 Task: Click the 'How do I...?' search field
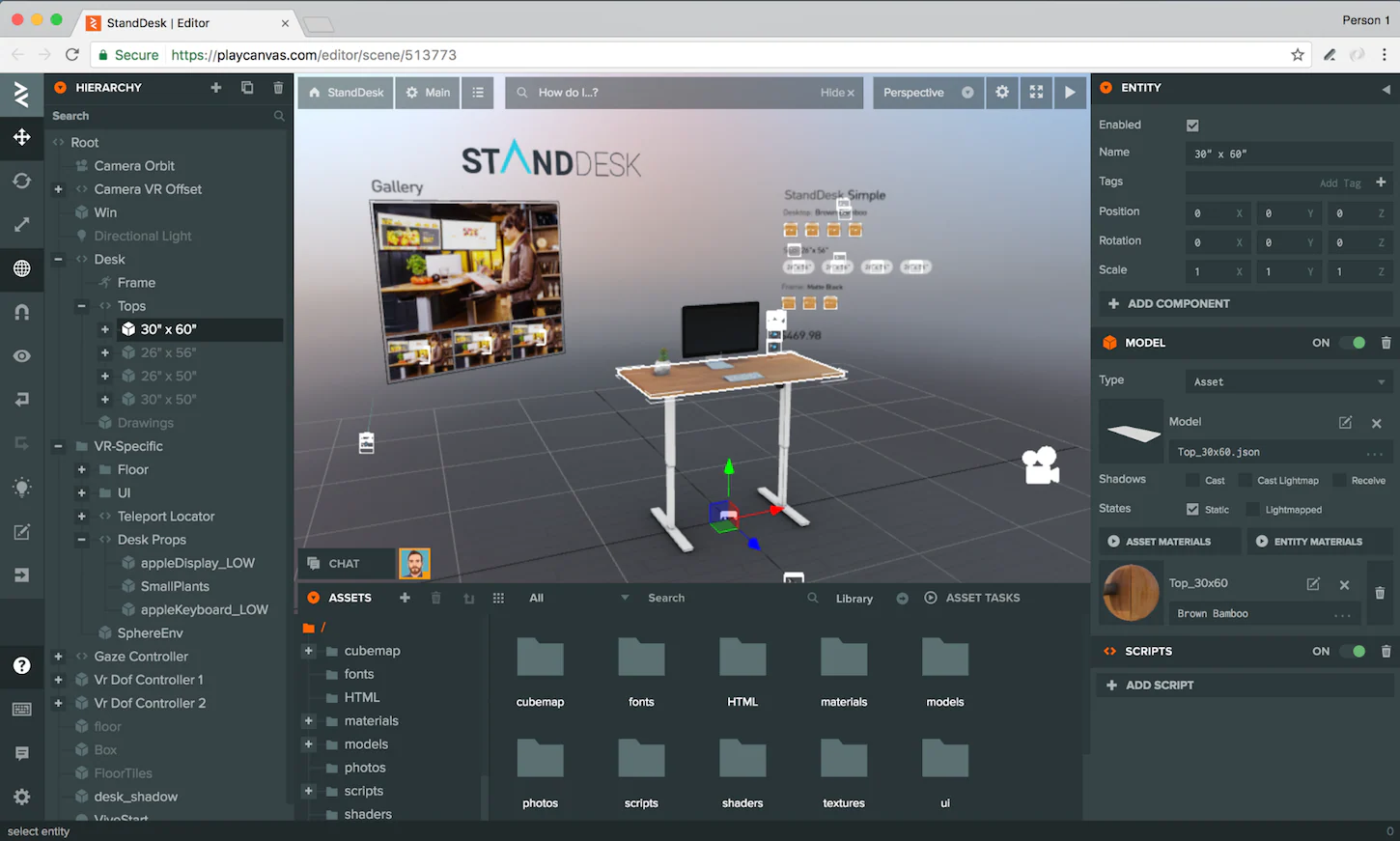[x=676, y=92]
